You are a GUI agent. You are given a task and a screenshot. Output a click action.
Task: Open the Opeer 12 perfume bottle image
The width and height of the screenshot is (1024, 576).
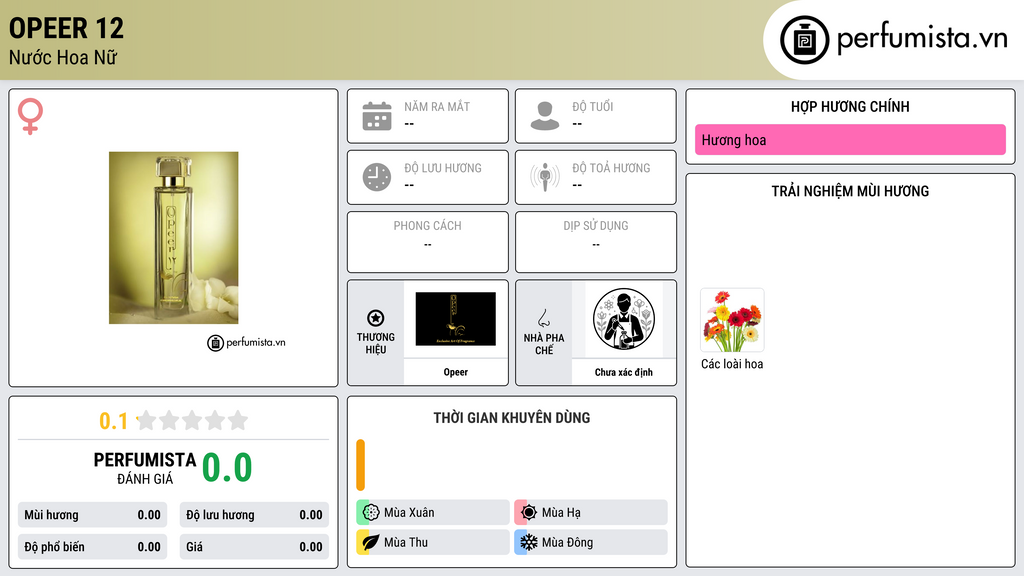174,238
